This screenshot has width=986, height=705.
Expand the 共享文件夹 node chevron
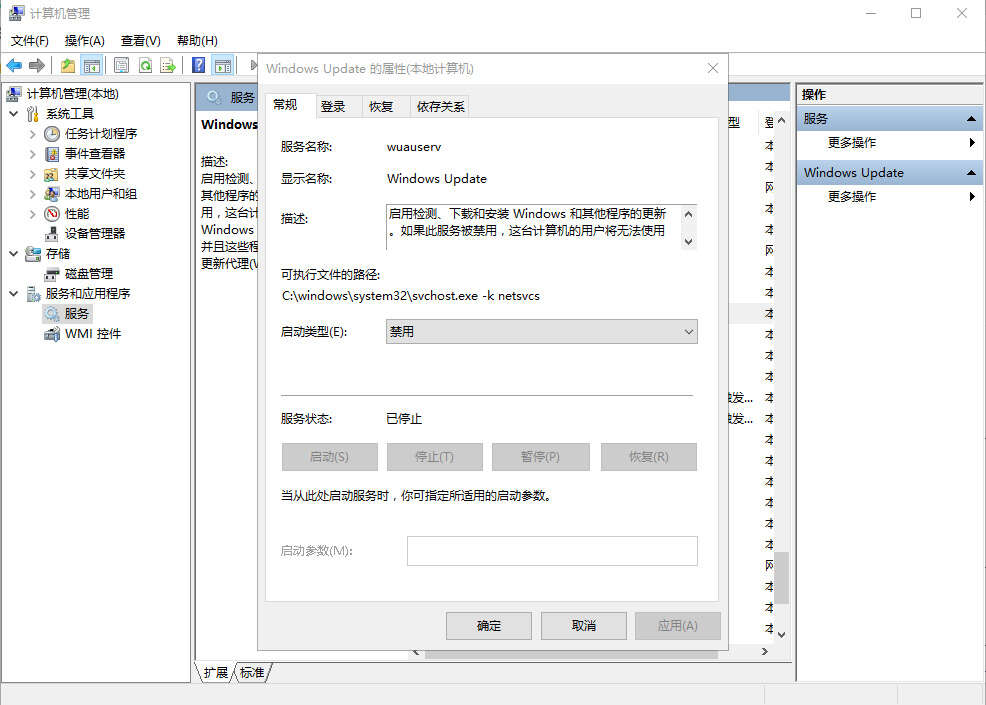tap(33, 174)
